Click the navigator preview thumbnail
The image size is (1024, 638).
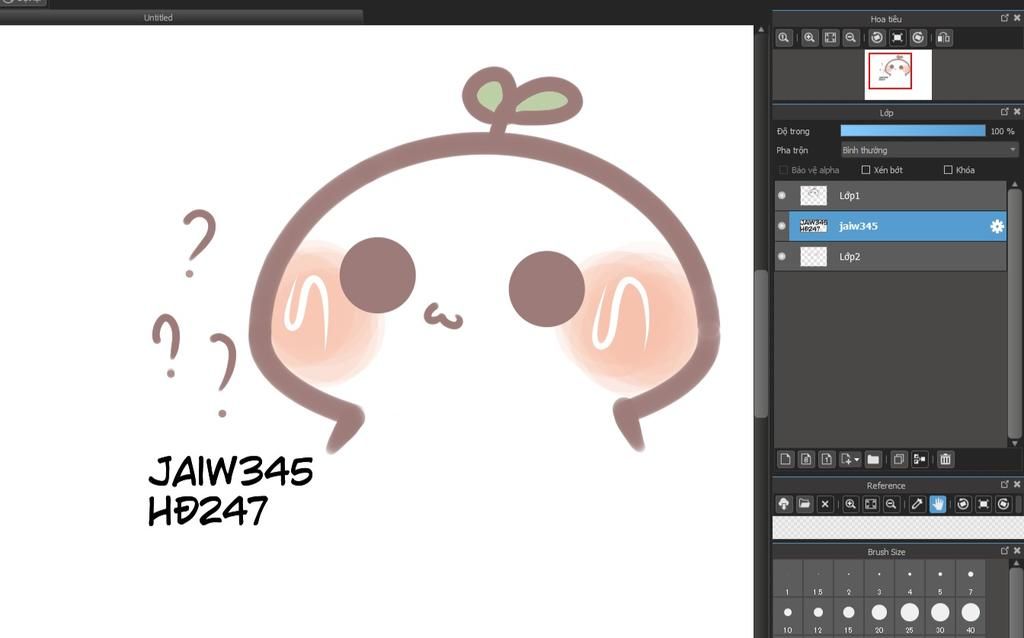(x=898, y=75)
